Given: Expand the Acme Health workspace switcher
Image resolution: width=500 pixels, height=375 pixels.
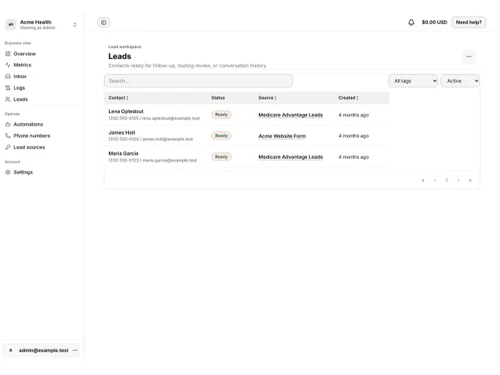Looking at the screenshot, I should 75,24.
